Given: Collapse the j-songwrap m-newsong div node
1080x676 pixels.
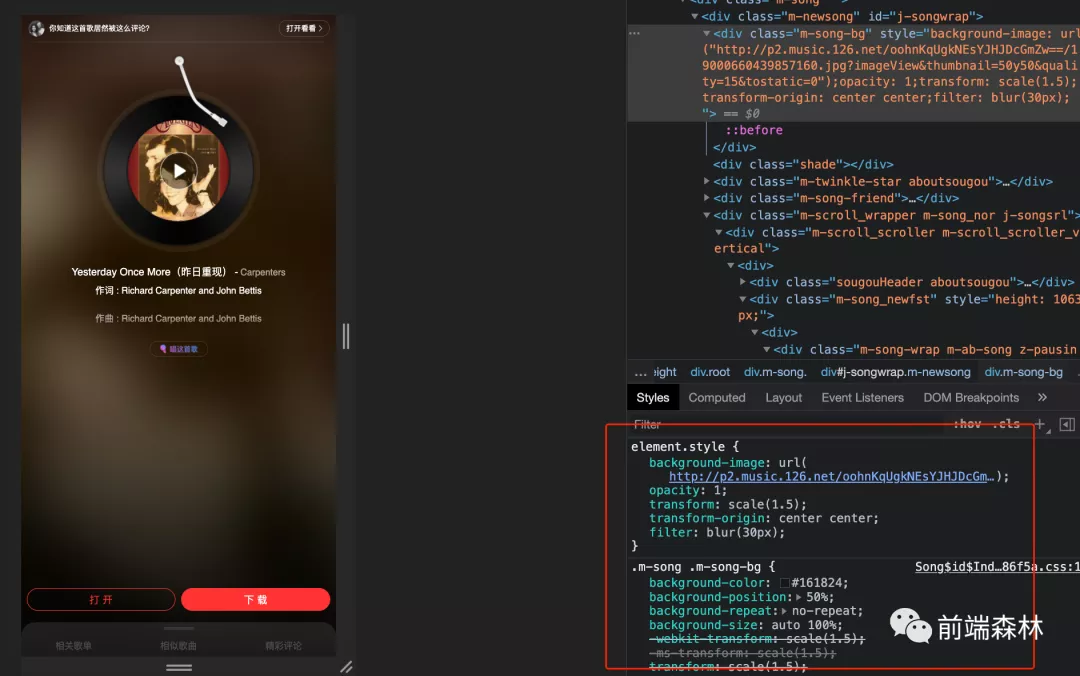Looking at the screenshot, I should [x=695, y=16].
